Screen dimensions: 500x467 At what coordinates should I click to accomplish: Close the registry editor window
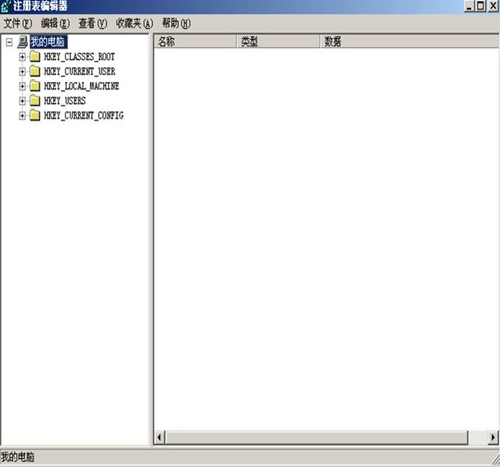click(x=493, y=6)
